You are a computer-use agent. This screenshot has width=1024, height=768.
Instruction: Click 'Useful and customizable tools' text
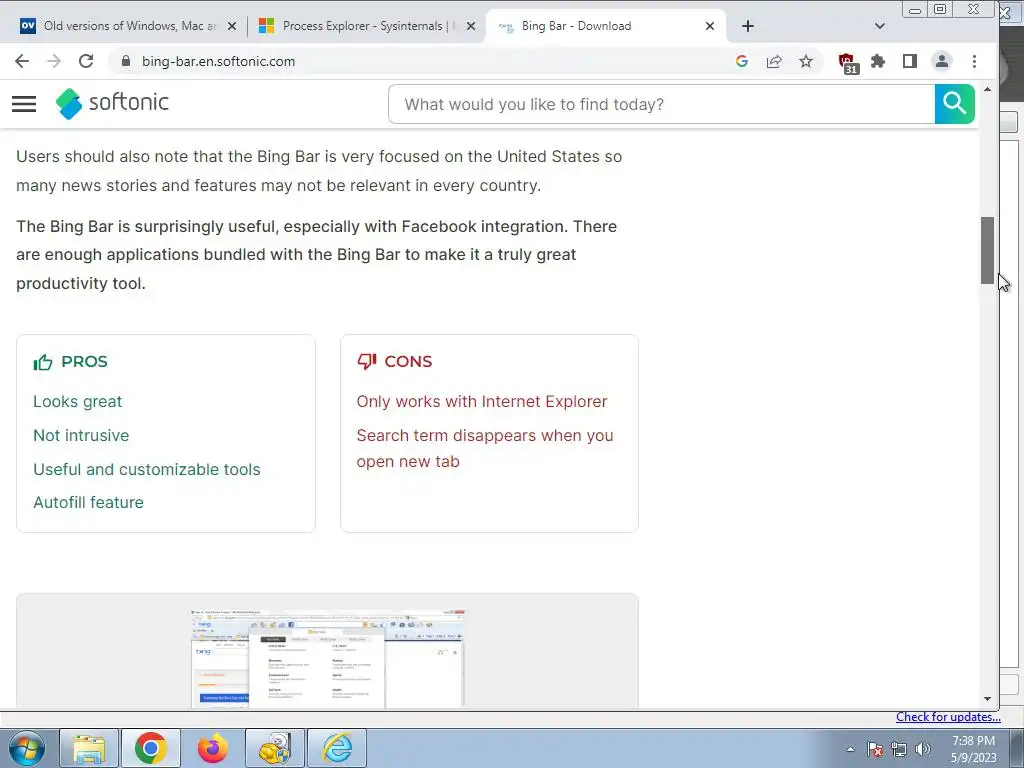(x=147, y=470)
